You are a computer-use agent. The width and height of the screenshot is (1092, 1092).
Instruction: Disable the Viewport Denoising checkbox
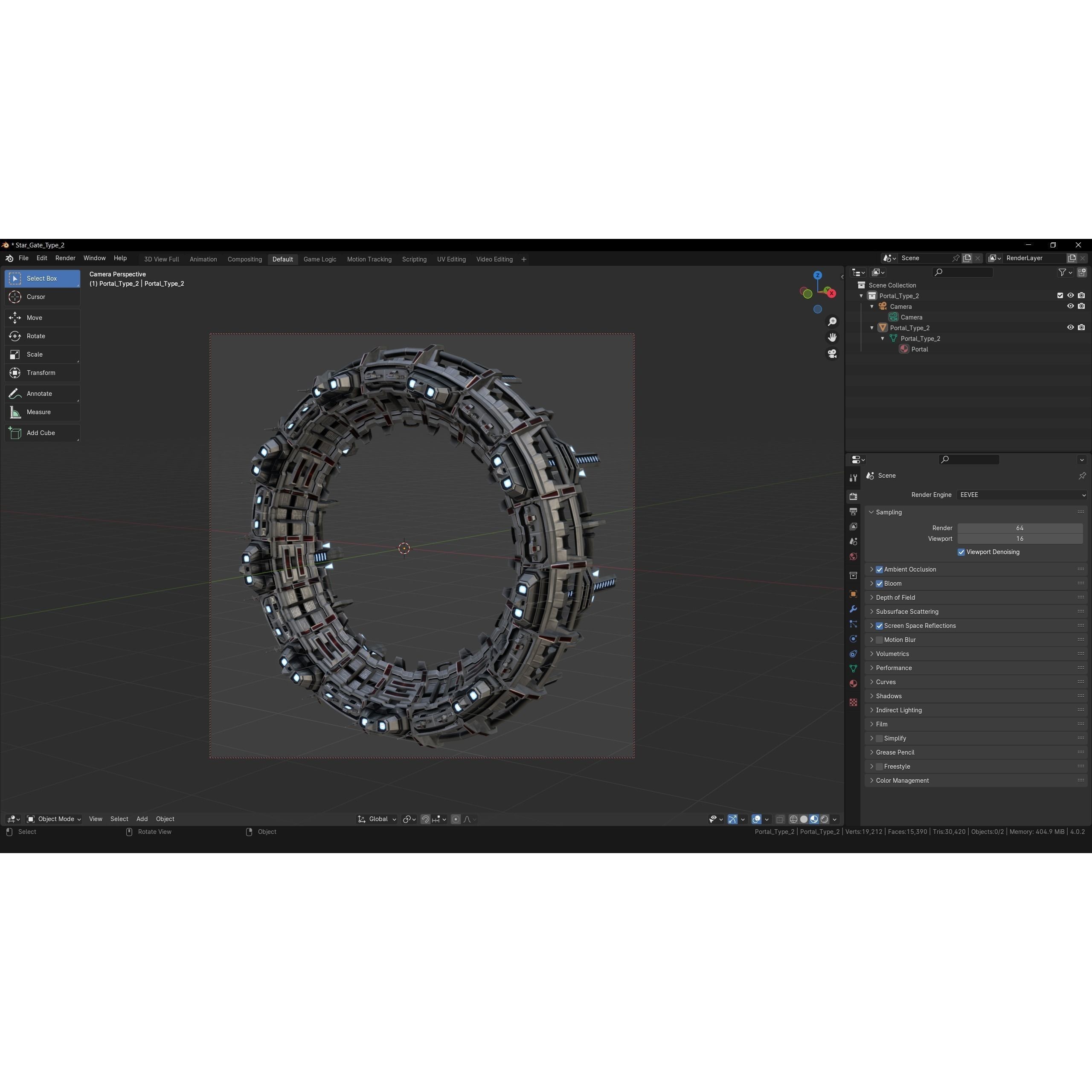click(x=961, y=552)
